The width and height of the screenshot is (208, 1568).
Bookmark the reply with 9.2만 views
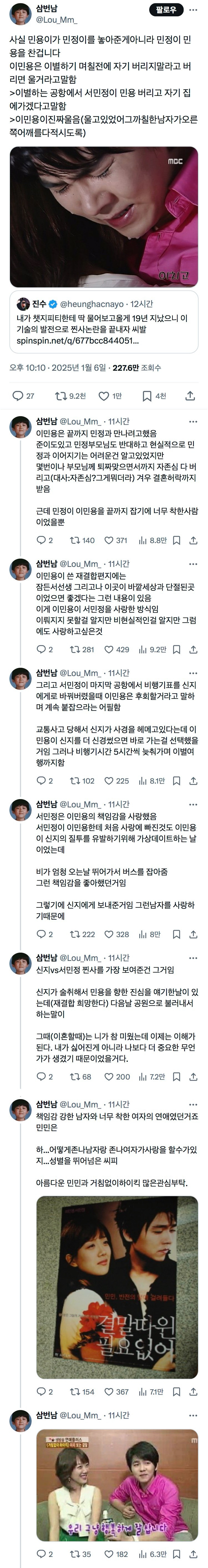[x=176, y=649]
